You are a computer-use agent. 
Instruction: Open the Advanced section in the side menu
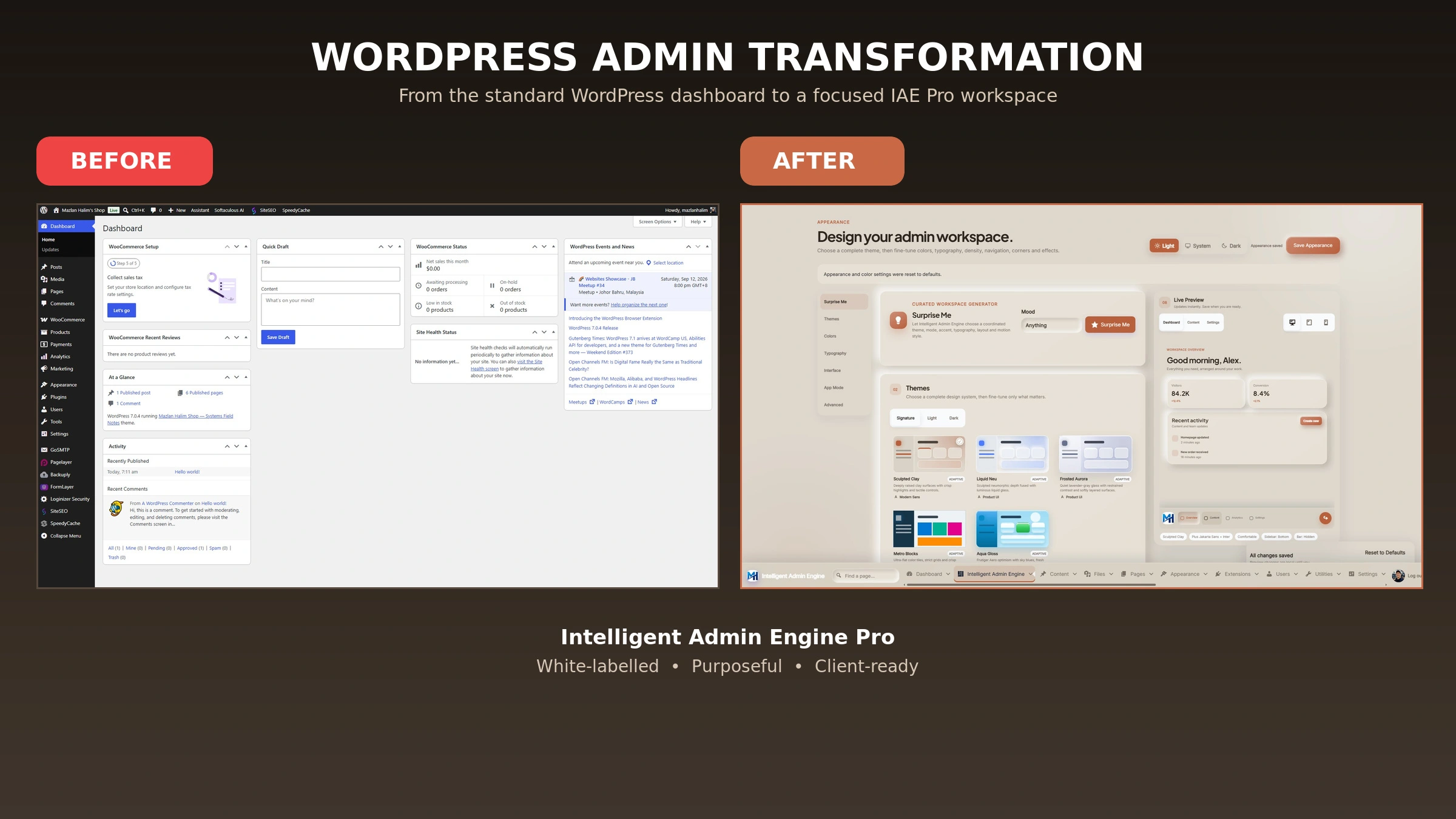pos(844,405)
